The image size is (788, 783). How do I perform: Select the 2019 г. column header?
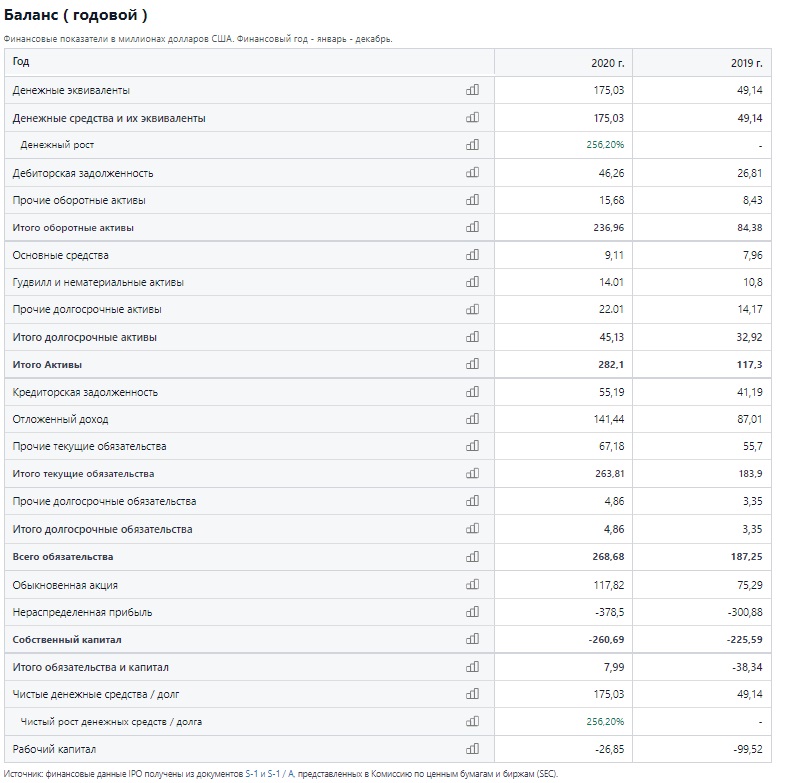(746, 63)
